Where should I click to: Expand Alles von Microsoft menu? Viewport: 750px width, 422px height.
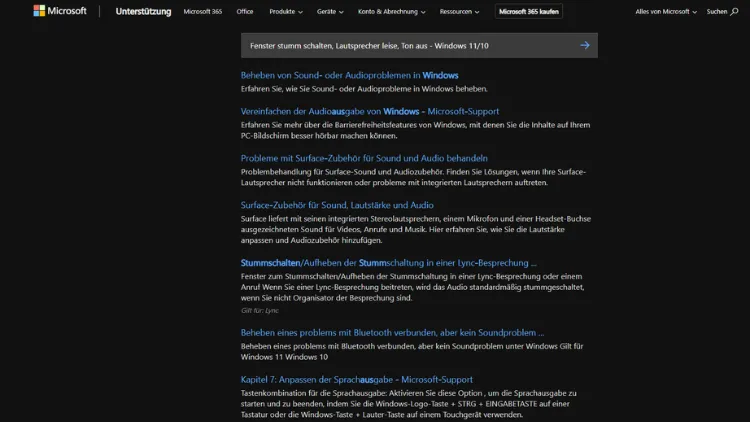click(666, 11)
